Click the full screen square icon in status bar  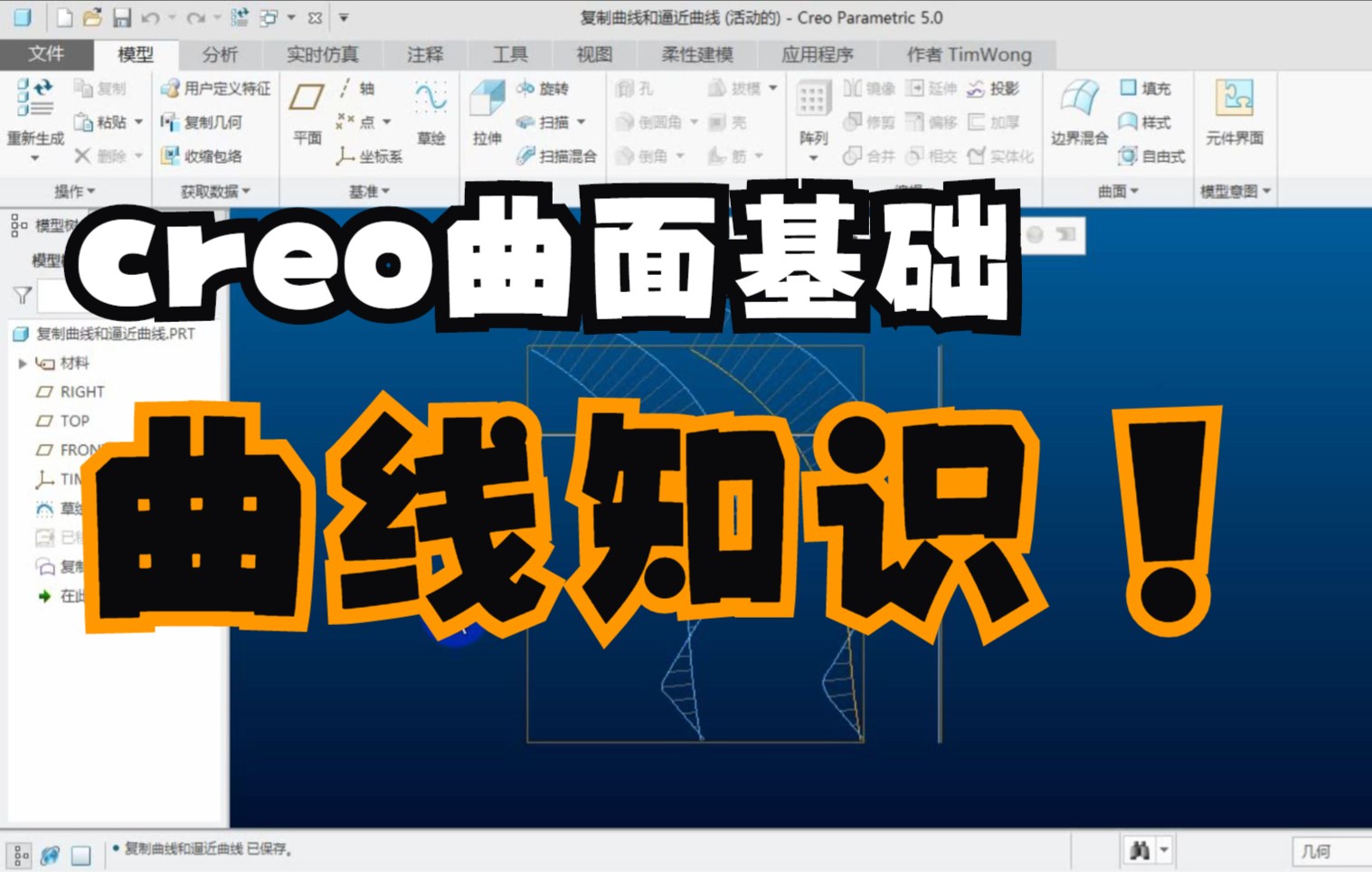point(81,854)
